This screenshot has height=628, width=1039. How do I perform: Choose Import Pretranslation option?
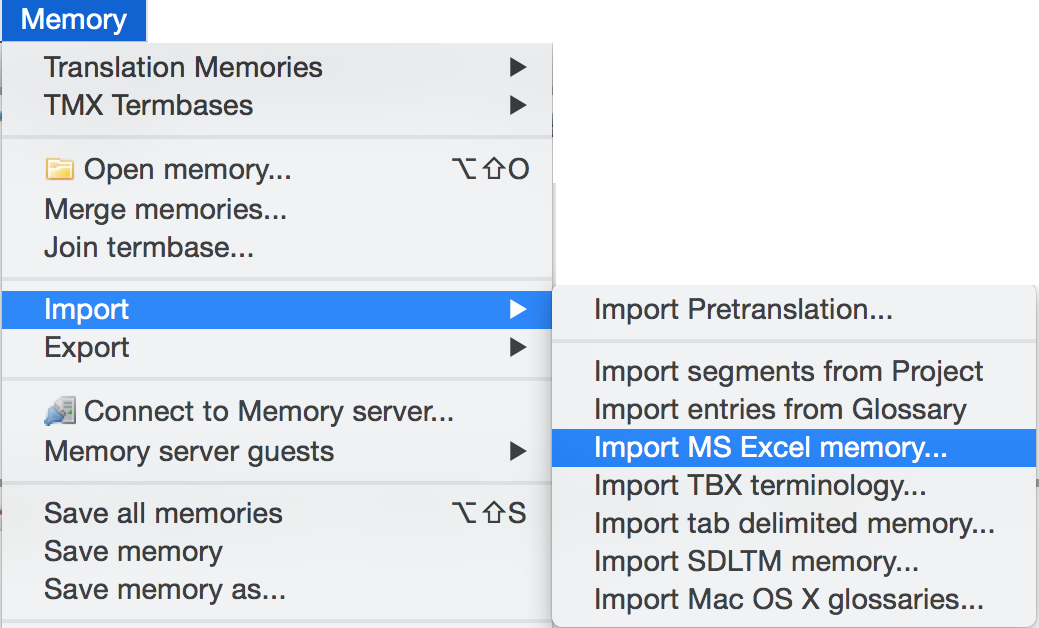(x=743, y=309)
